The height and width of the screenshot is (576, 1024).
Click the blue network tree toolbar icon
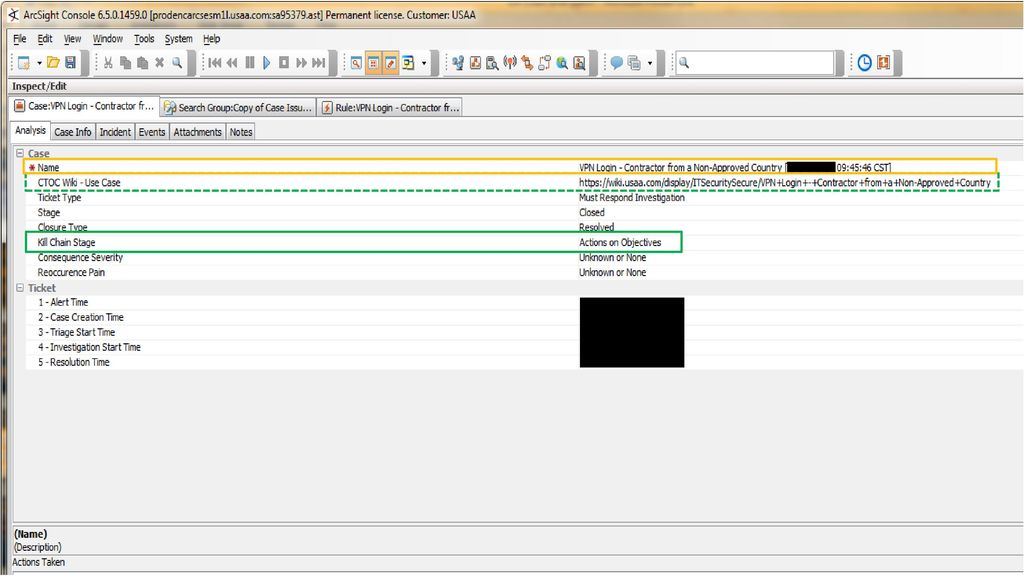point(458,63)
